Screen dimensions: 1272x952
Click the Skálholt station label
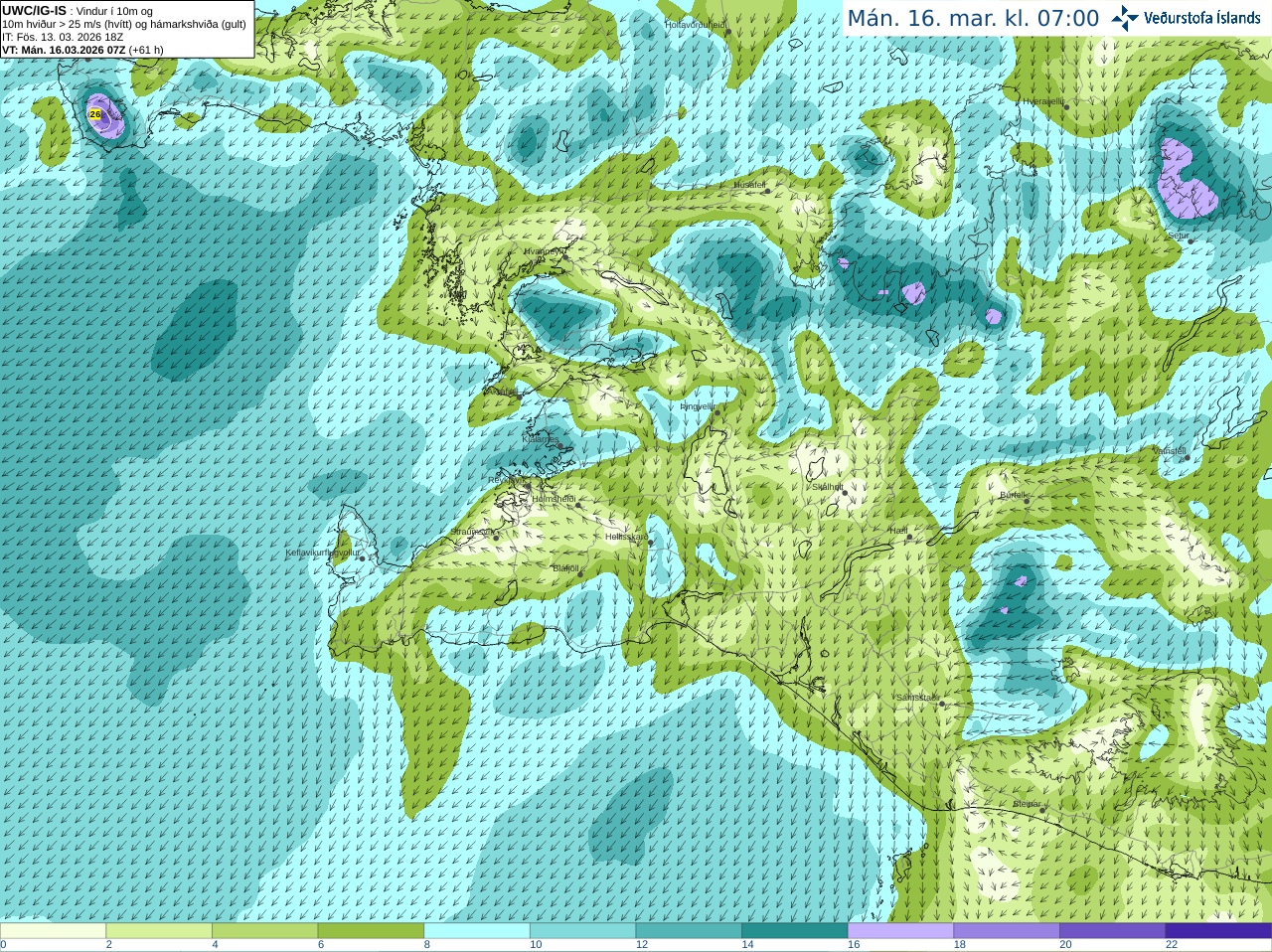coord(828,487)
